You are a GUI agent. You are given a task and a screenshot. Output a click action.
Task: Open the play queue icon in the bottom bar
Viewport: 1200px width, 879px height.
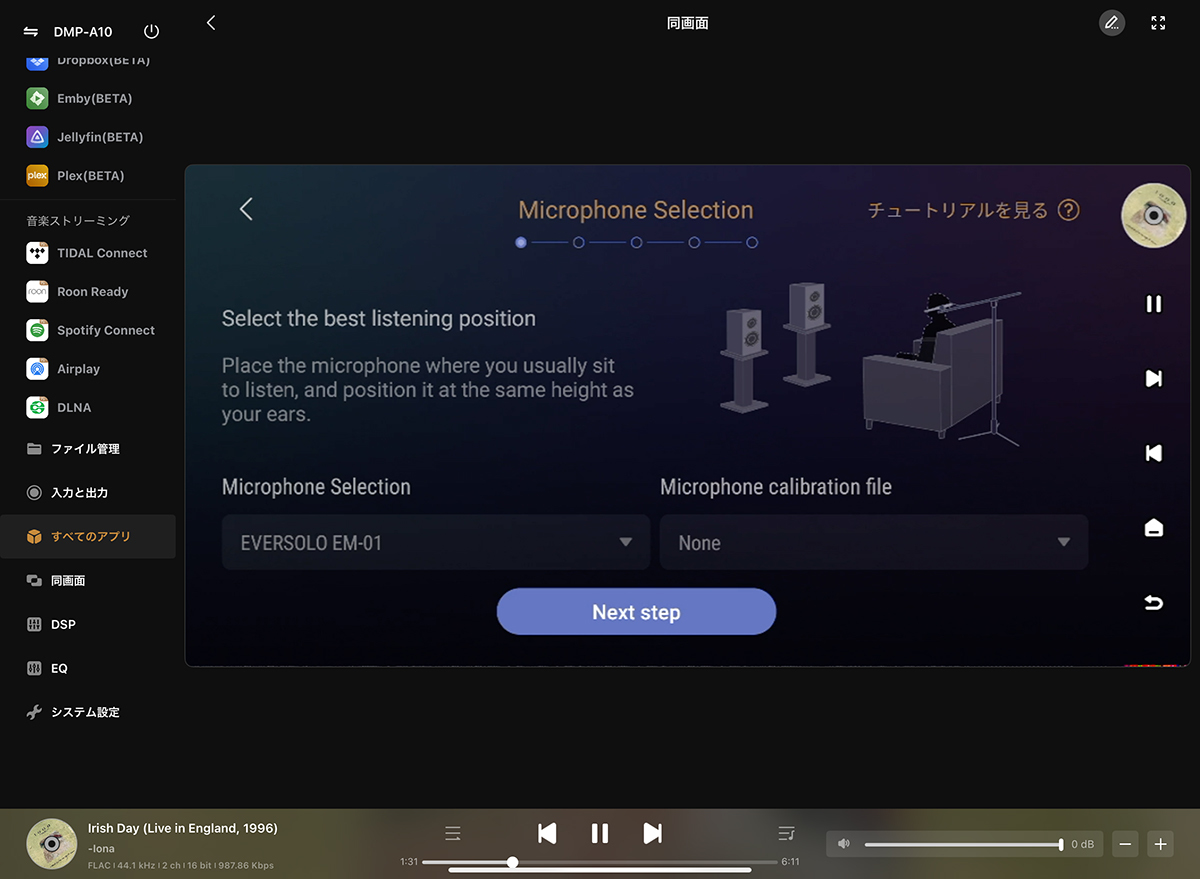tap(786, 833)
